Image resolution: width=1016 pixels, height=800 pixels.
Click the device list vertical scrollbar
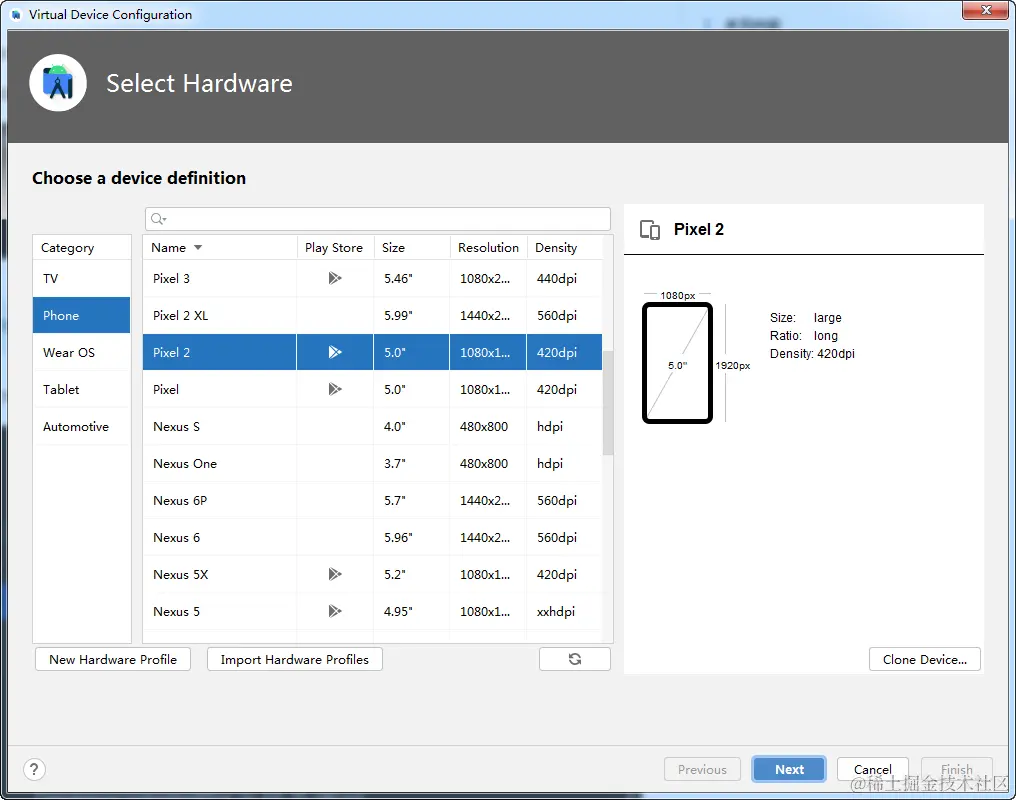point(608,403)
